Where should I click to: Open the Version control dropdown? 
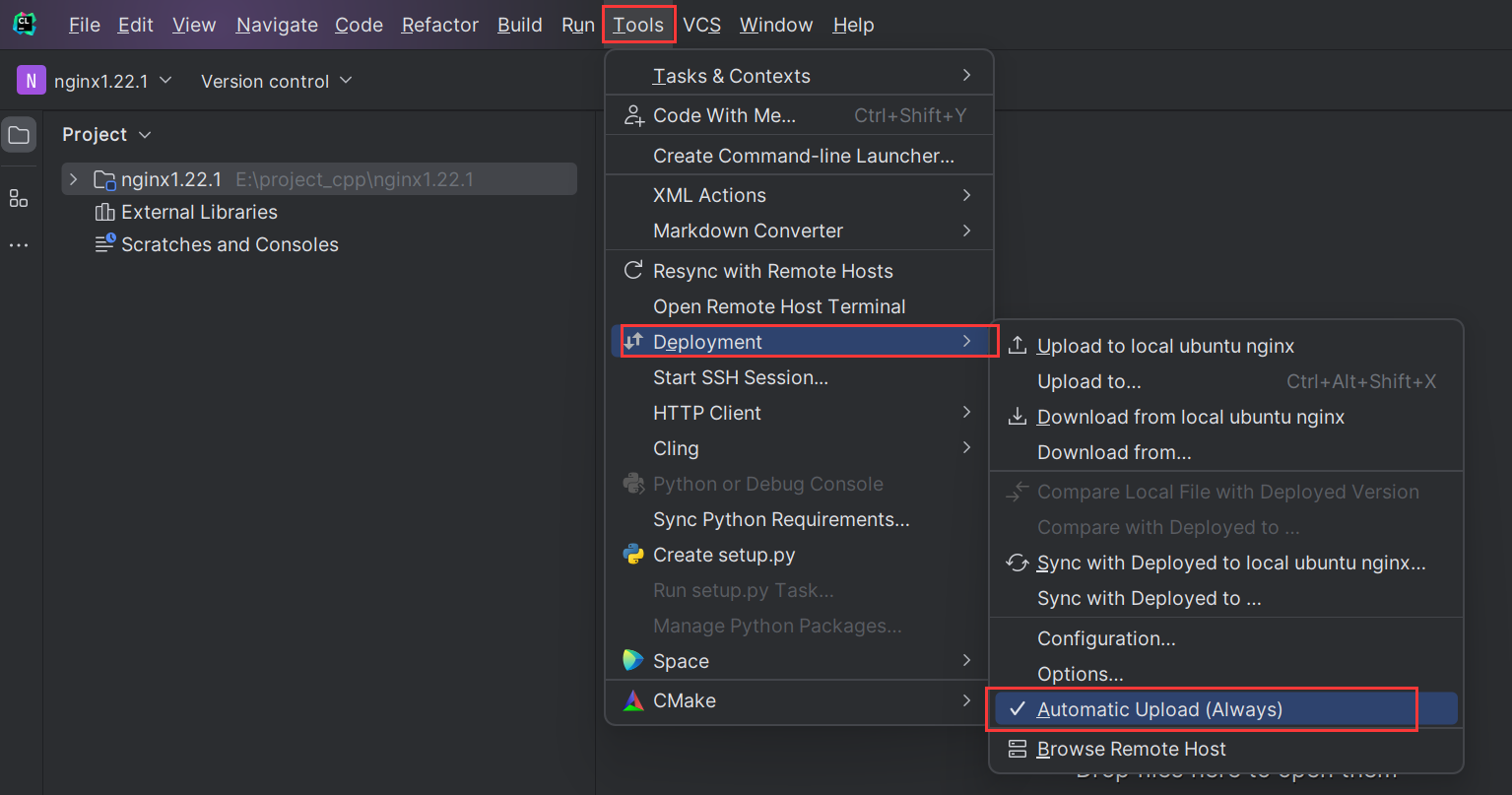click(276, 81)
